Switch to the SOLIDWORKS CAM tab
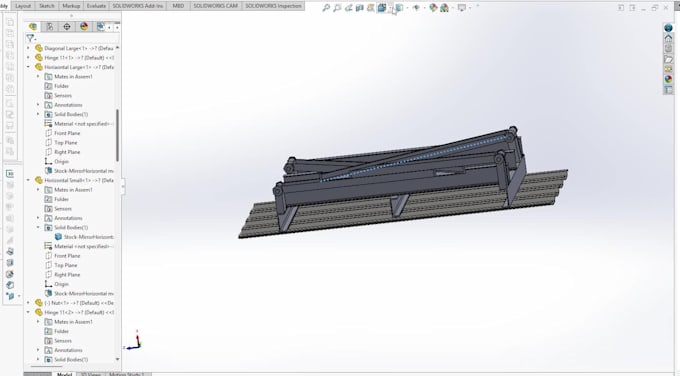Screen dimensions: 680x376 tap(216, 6)
